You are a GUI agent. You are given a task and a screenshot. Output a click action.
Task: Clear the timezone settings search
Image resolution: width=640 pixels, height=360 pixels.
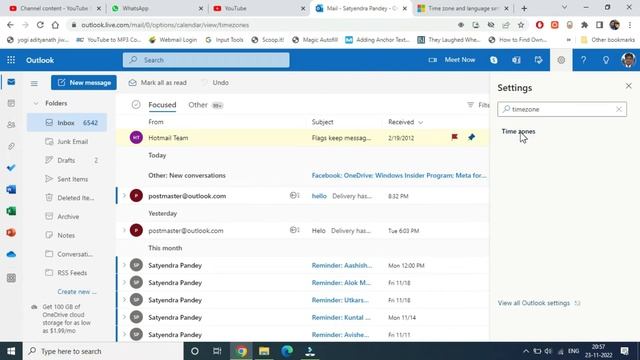point(619,109)
